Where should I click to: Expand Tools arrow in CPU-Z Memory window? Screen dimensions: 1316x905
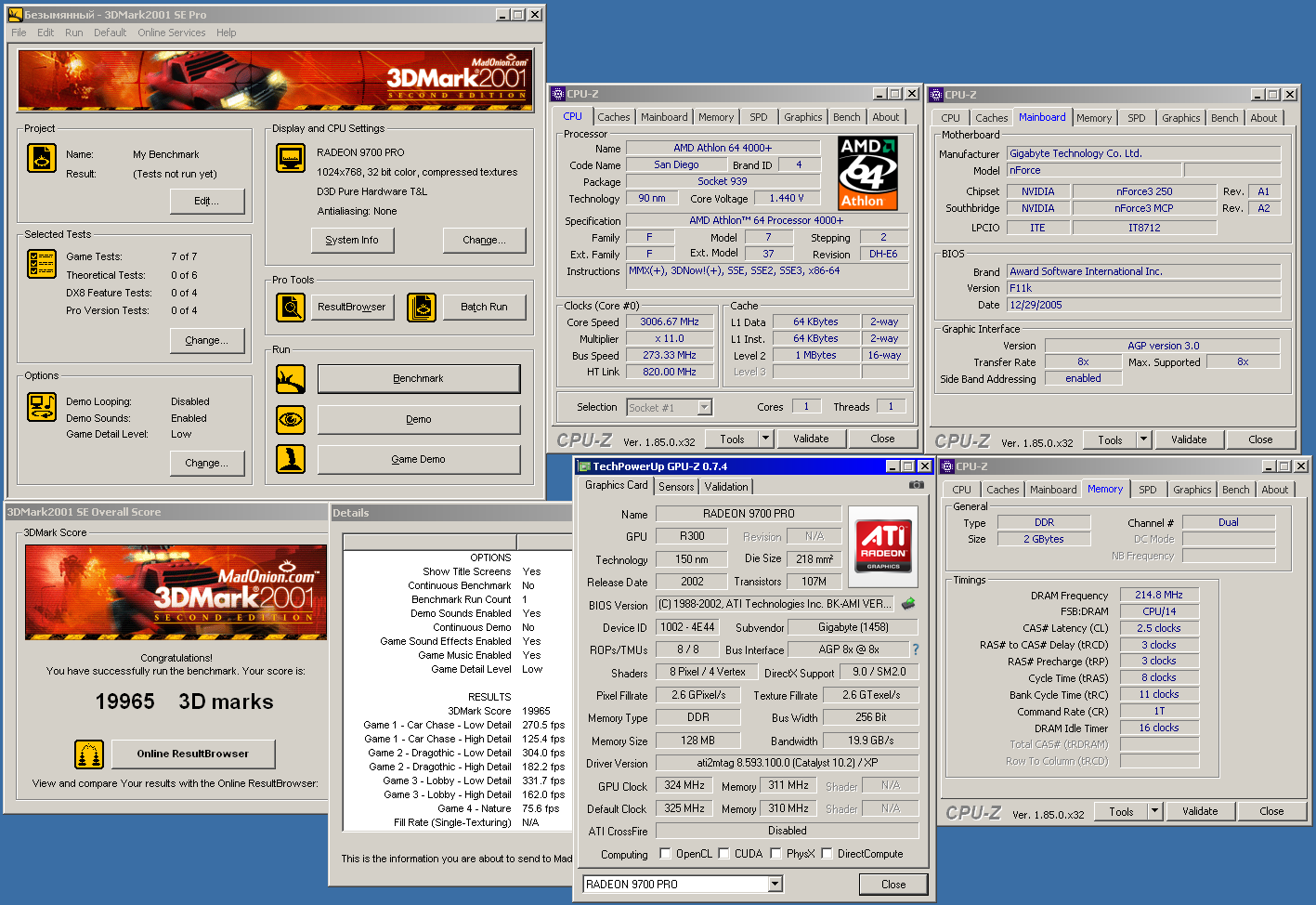[1155, 811]
